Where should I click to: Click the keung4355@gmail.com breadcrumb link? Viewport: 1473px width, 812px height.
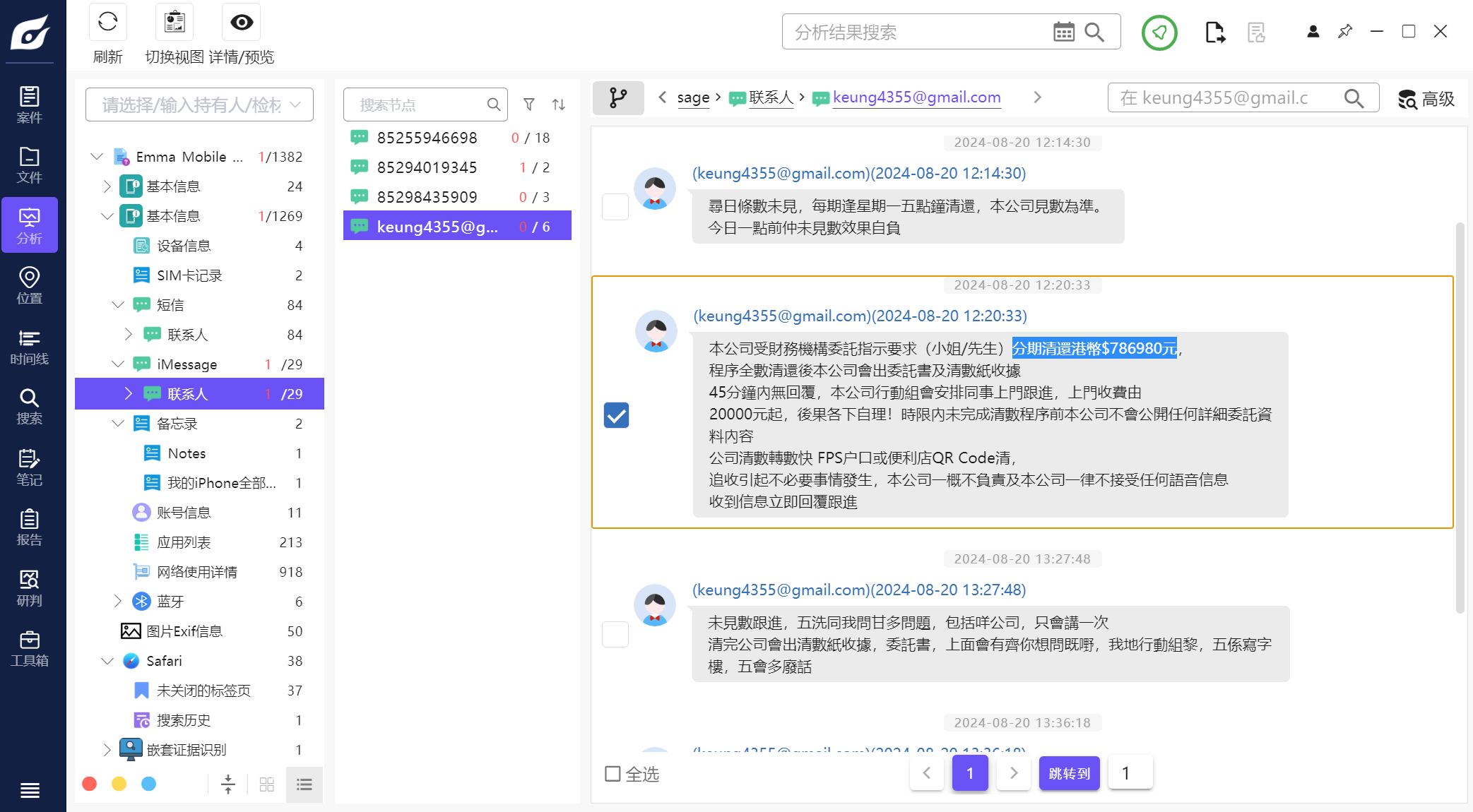916,97
